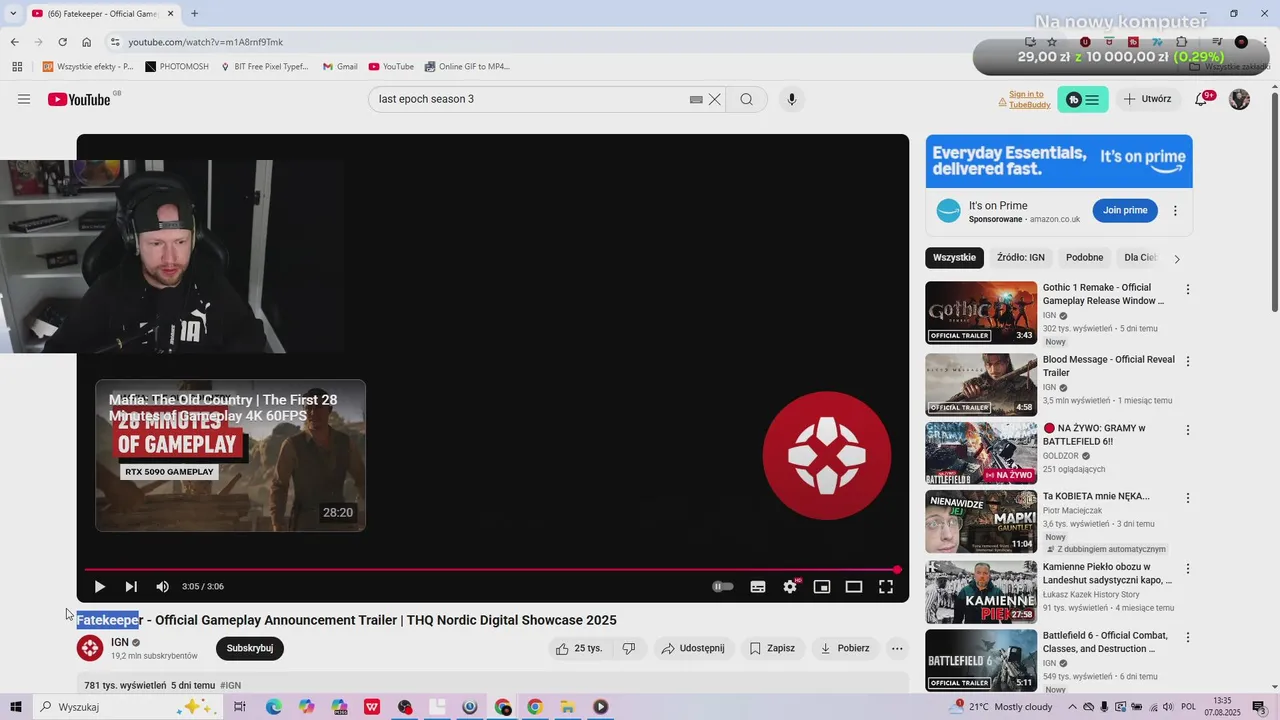Open the PHOTOMOSH bookmark
The height and width of the screenshot is (720, 1280).
pyautogui.click(x=177, y=67)
